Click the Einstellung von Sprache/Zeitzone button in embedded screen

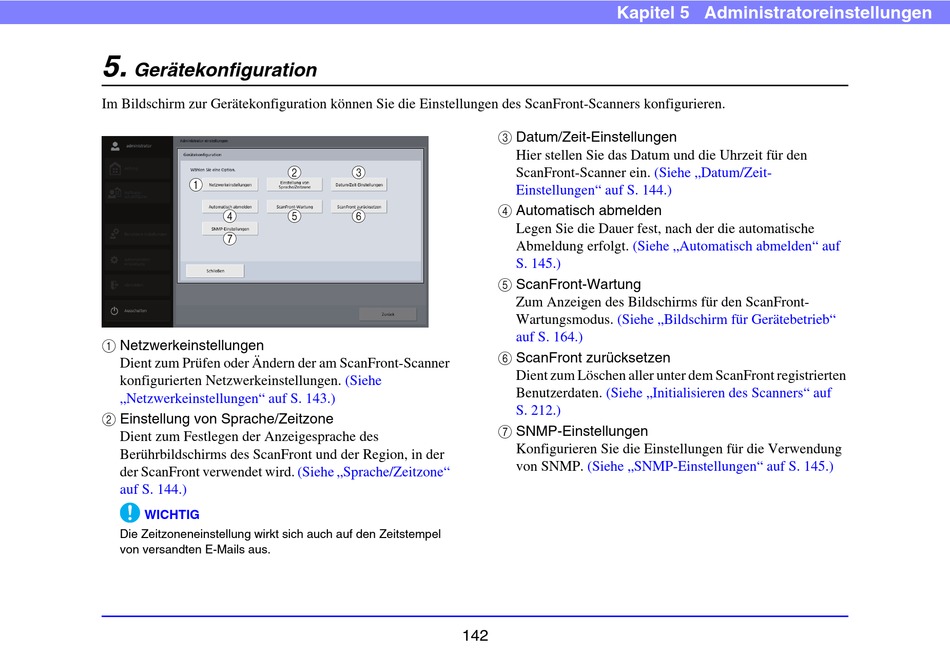(294, 184)
